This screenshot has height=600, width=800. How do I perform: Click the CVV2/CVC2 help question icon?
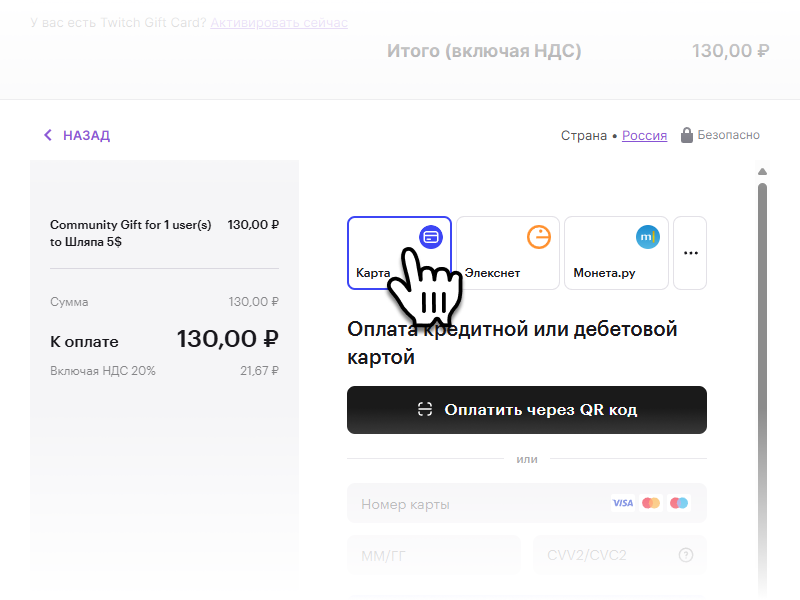pos(686,555)
